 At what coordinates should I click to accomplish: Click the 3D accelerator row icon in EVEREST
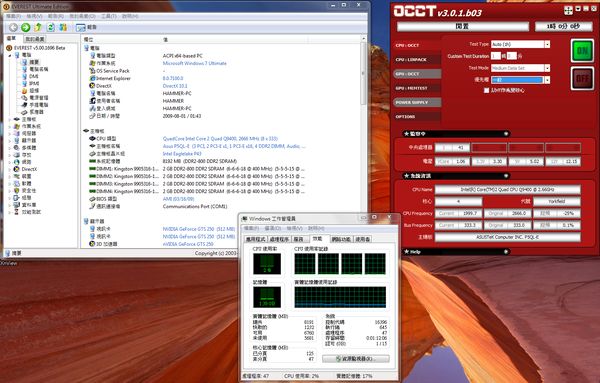92,244
